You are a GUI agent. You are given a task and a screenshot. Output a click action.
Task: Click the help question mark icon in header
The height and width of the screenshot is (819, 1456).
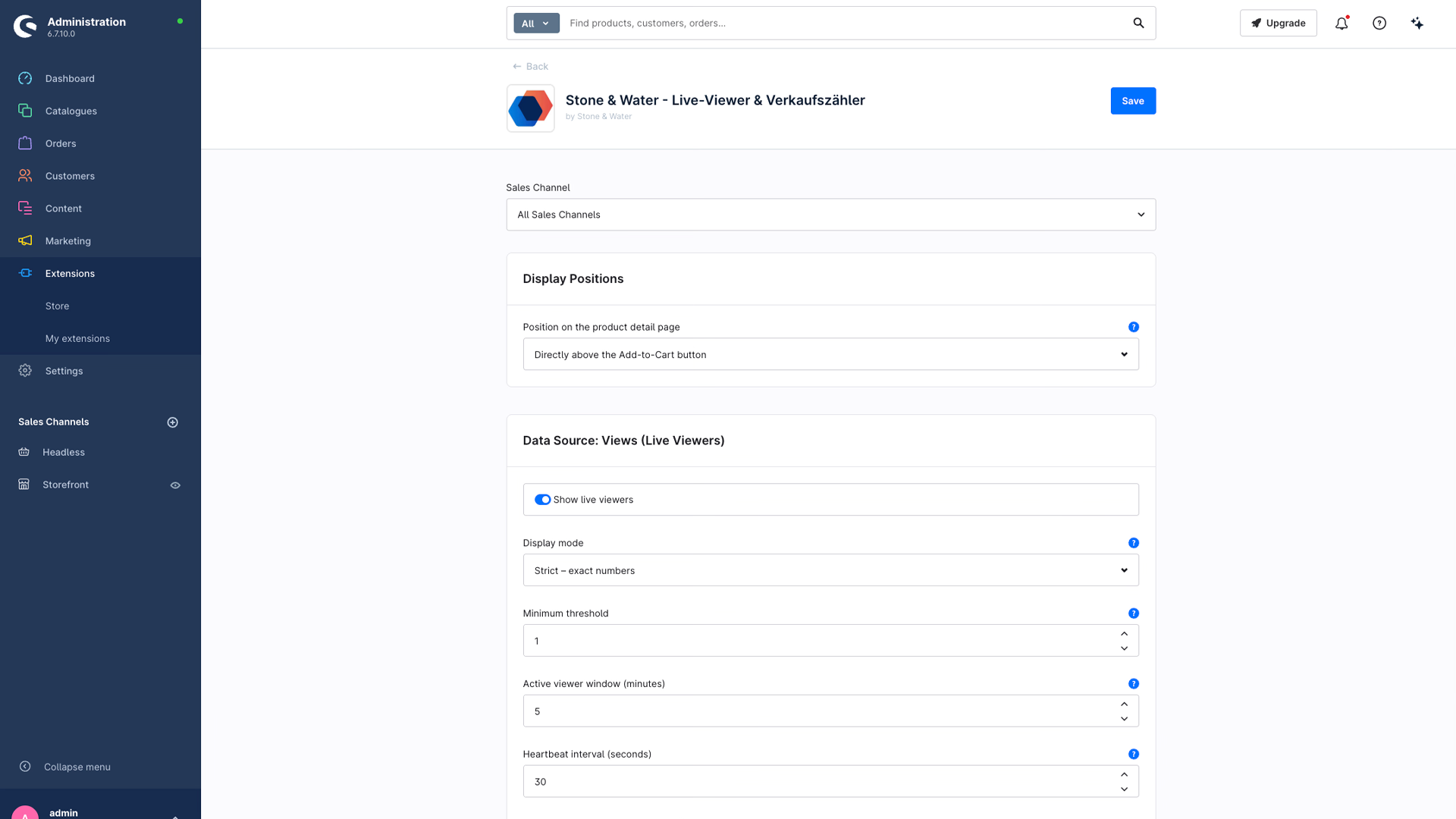(x=1379, y=24)
